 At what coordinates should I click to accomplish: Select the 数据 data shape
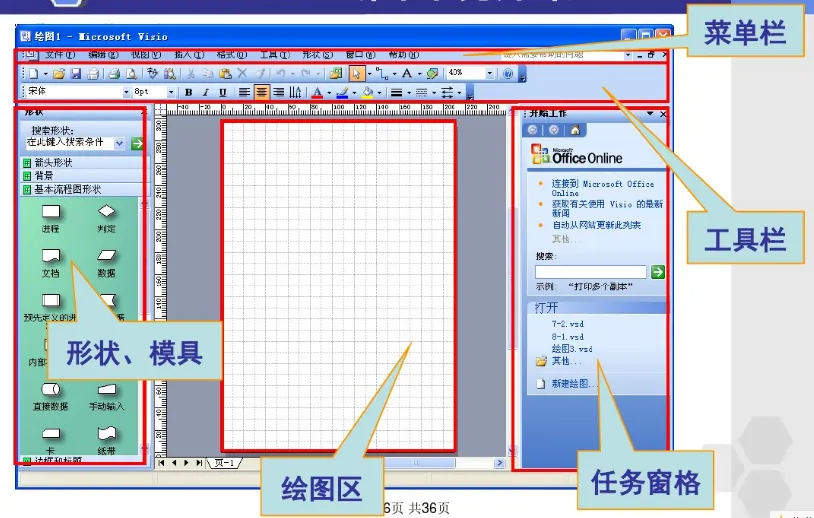(x=106, y=263)
